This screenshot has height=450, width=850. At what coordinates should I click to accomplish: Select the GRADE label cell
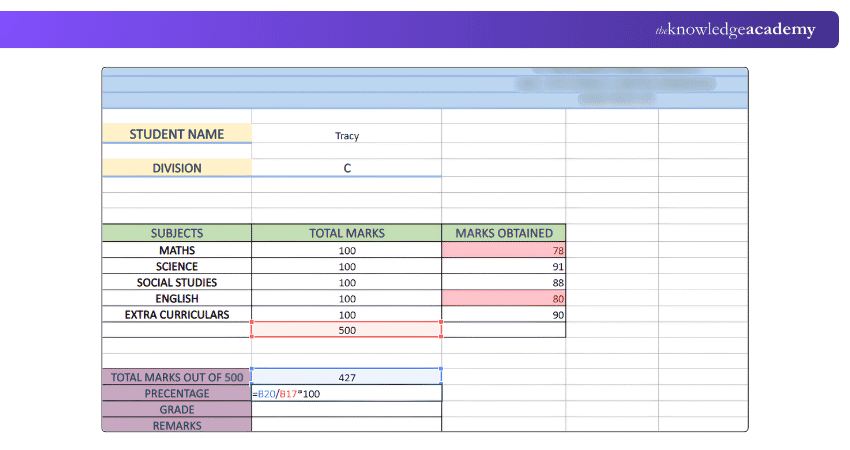[177, 409]
